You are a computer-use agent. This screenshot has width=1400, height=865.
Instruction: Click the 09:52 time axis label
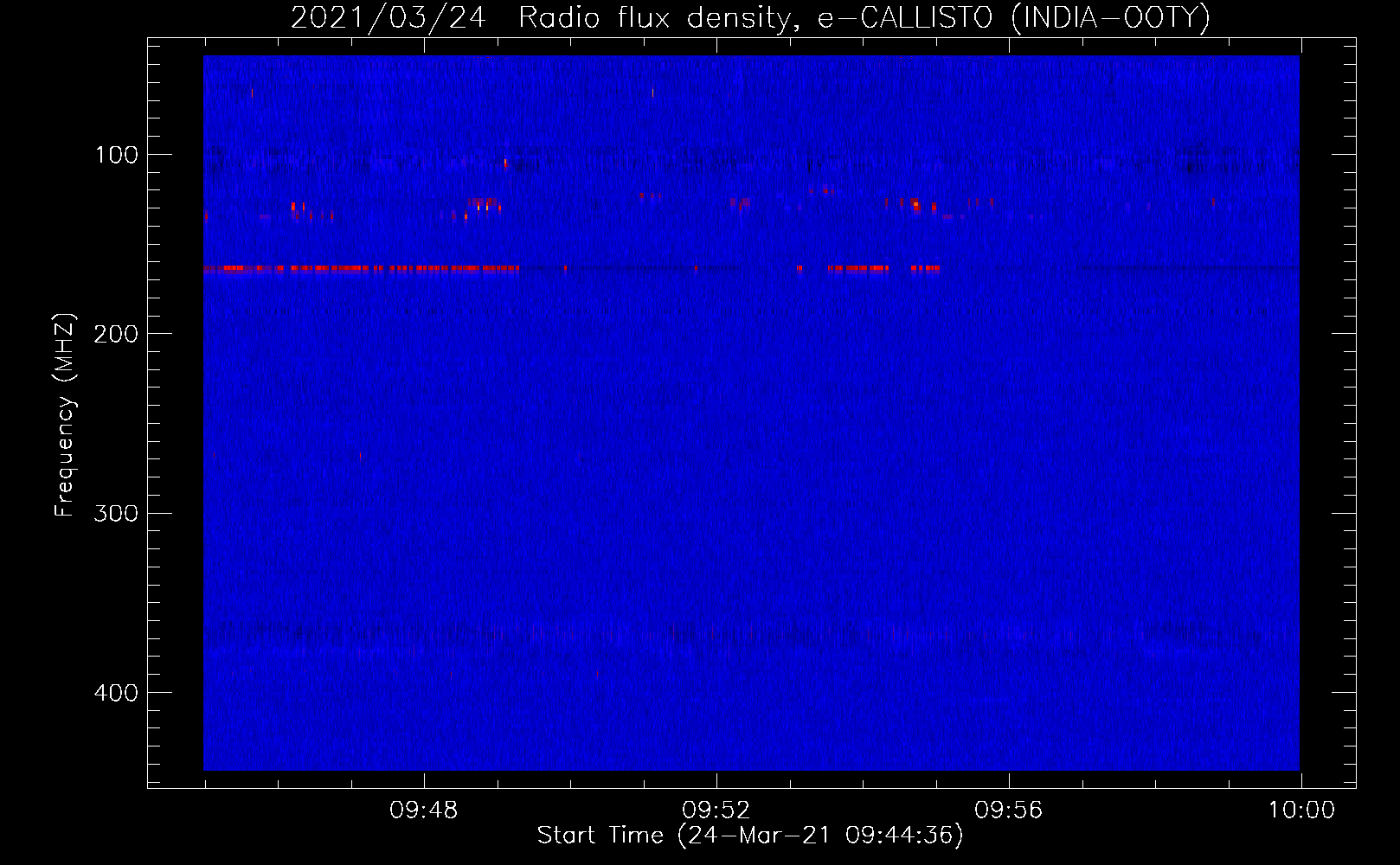point(716,811)
